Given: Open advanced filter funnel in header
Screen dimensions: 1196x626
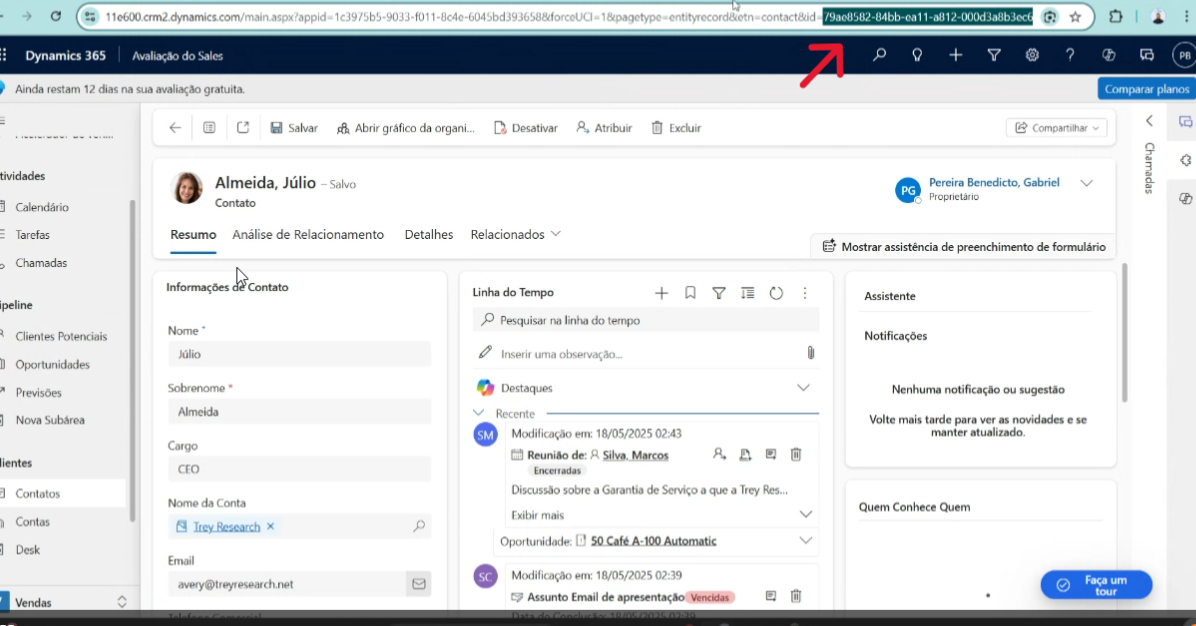Looking at the screenshot, I should point(994,55).
